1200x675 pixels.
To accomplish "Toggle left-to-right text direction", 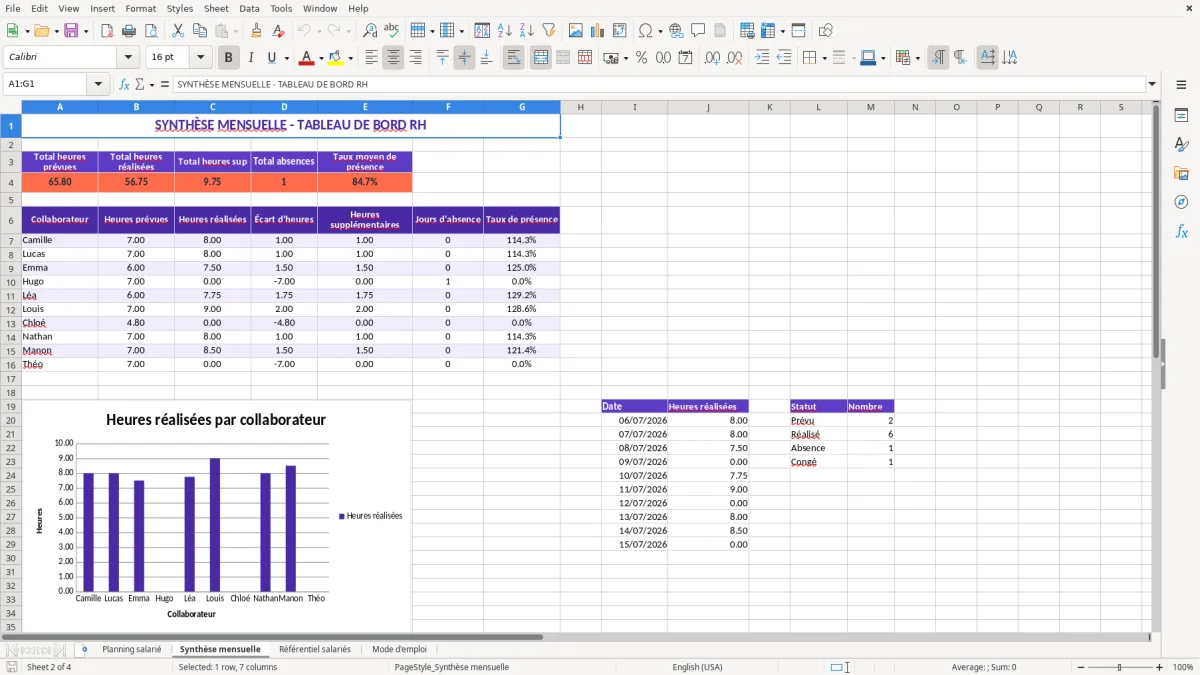I will coord(938,58).
